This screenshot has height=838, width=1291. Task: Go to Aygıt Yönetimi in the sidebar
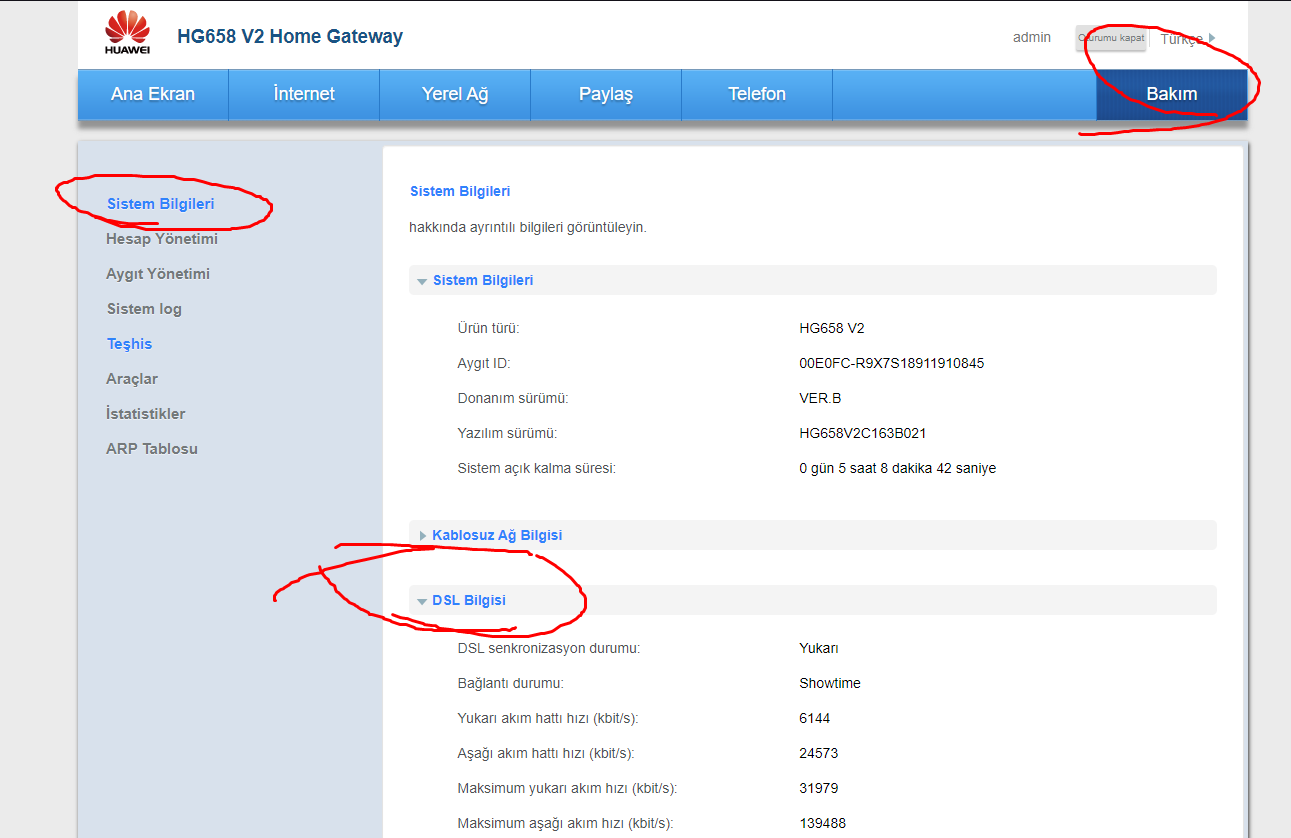click(158, 274)
